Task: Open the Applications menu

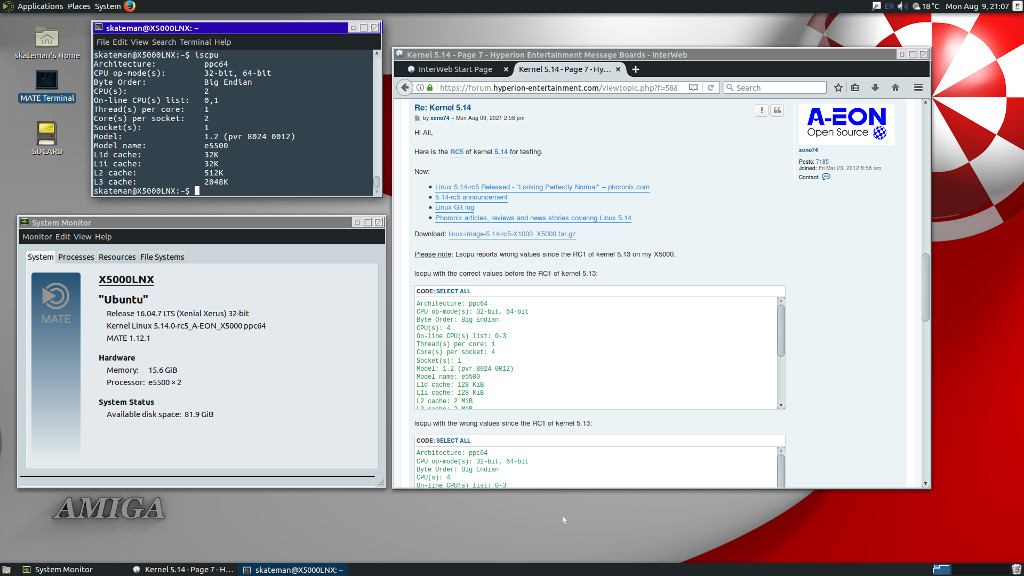Action: click(40, 6)
